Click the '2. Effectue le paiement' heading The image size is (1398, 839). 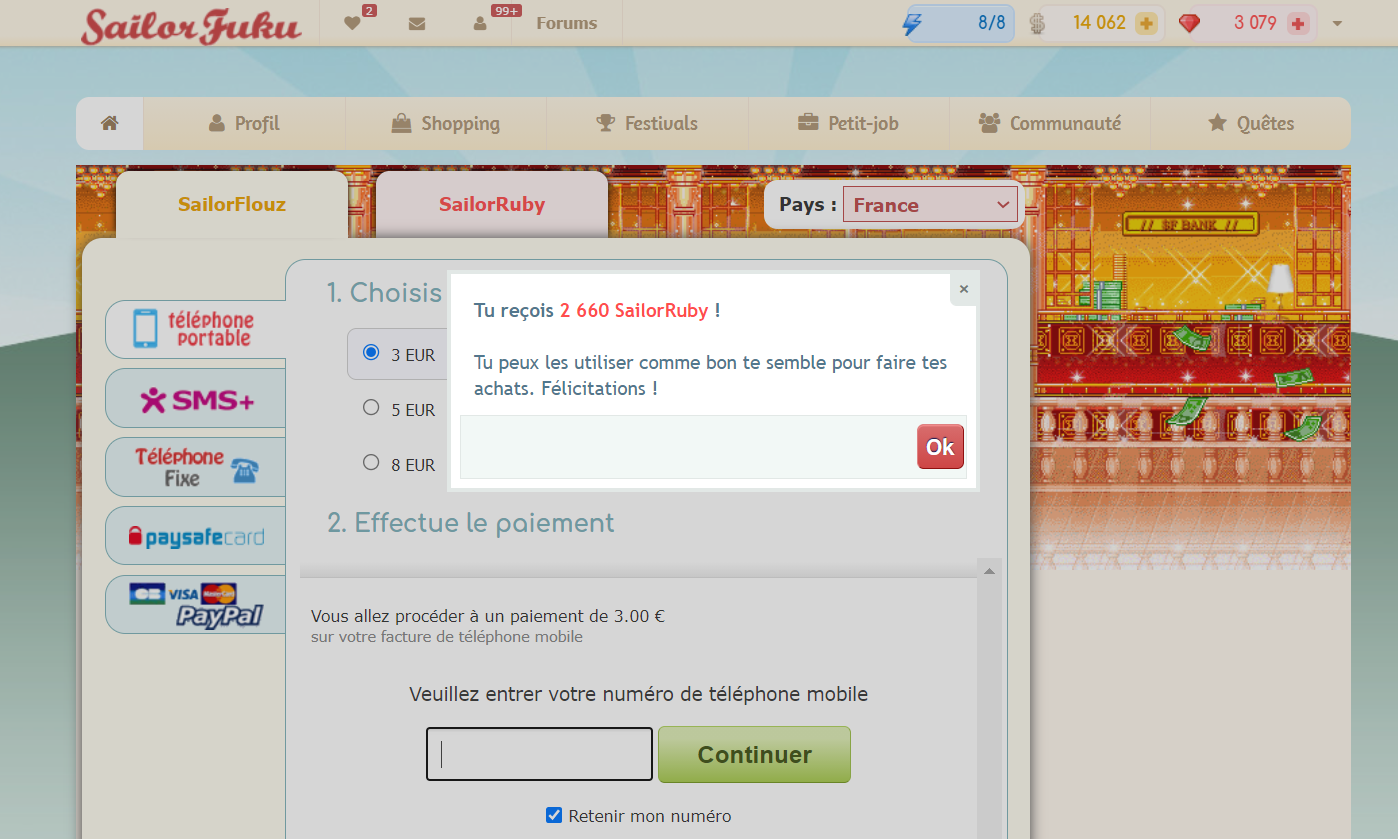471,523
